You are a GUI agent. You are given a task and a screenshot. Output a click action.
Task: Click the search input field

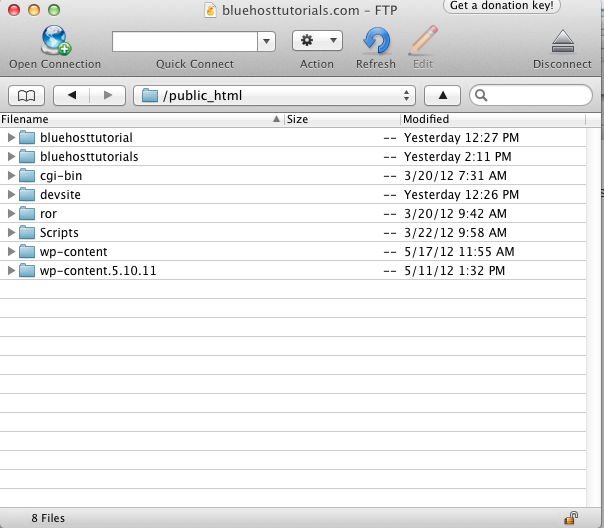pyautogui.click(x=531, y=95)
